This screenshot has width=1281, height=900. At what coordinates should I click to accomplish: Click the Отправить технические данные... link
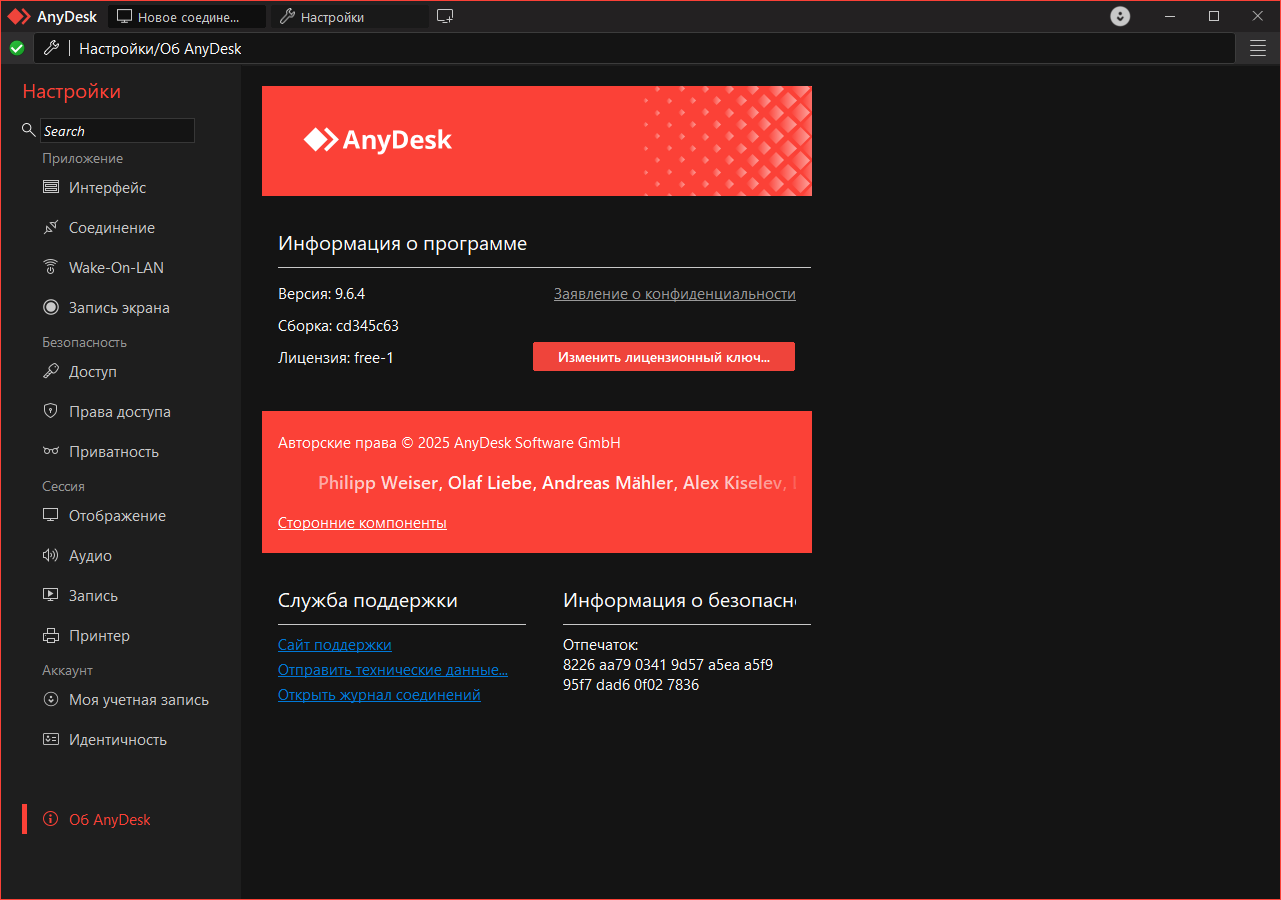[393, 670]
